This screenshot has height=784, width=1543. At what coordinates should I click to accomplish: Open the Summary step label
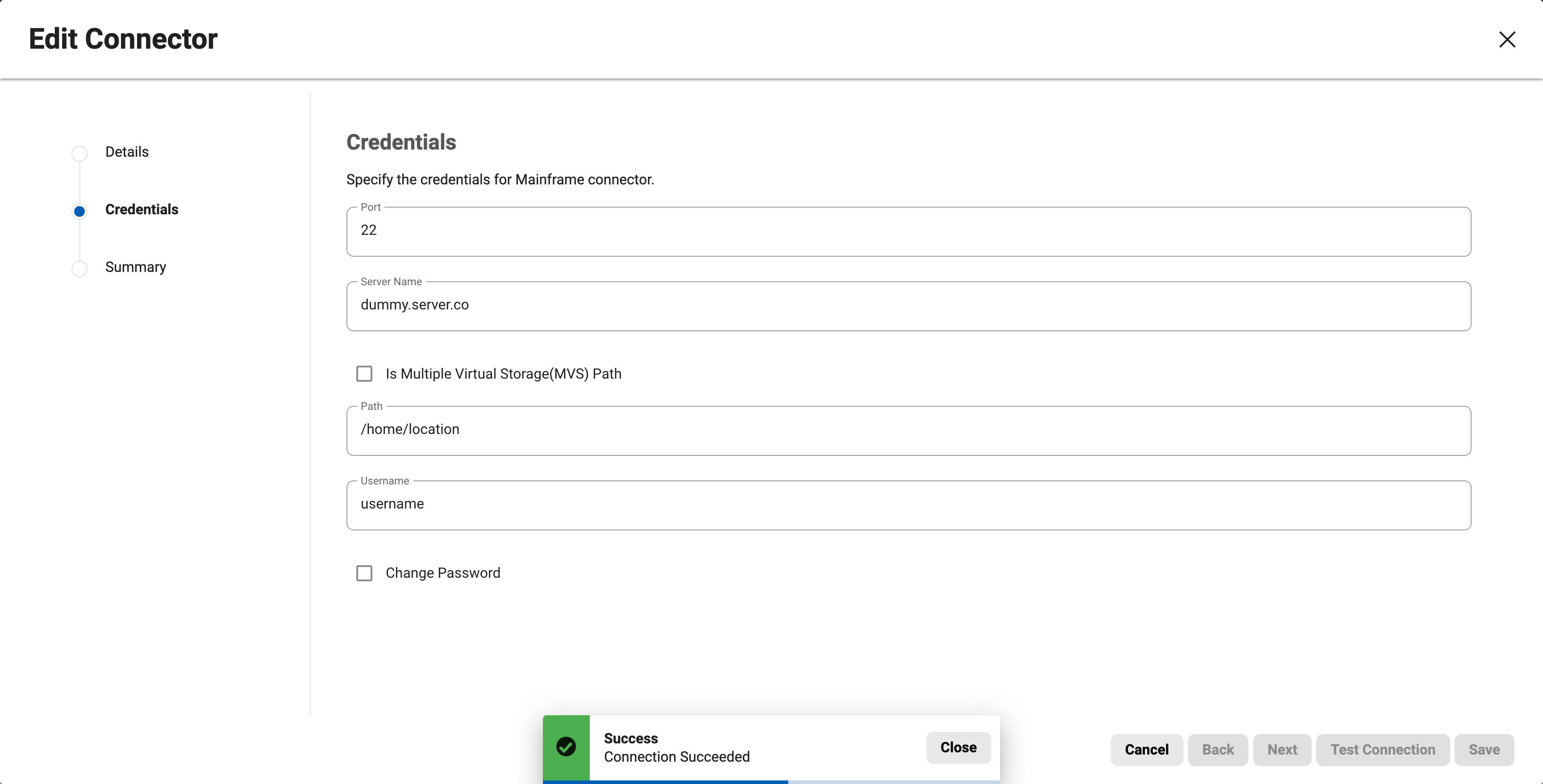point(136,267)
